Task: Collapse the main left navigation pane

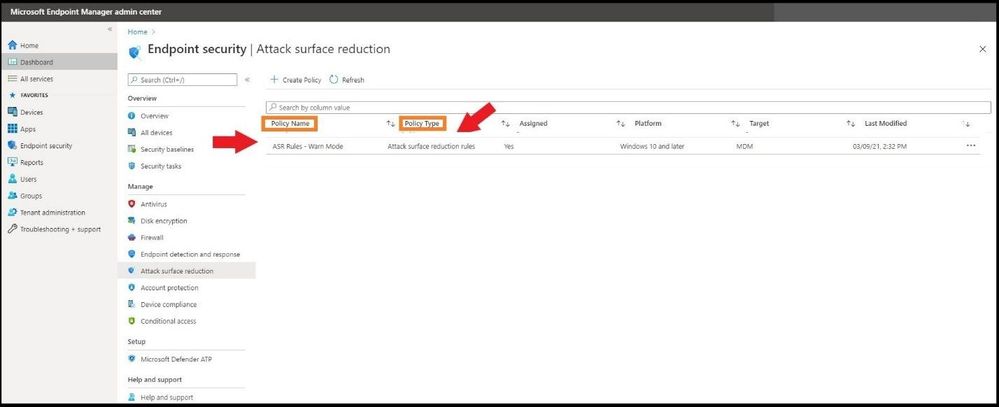Action: (x=110, y=29)
